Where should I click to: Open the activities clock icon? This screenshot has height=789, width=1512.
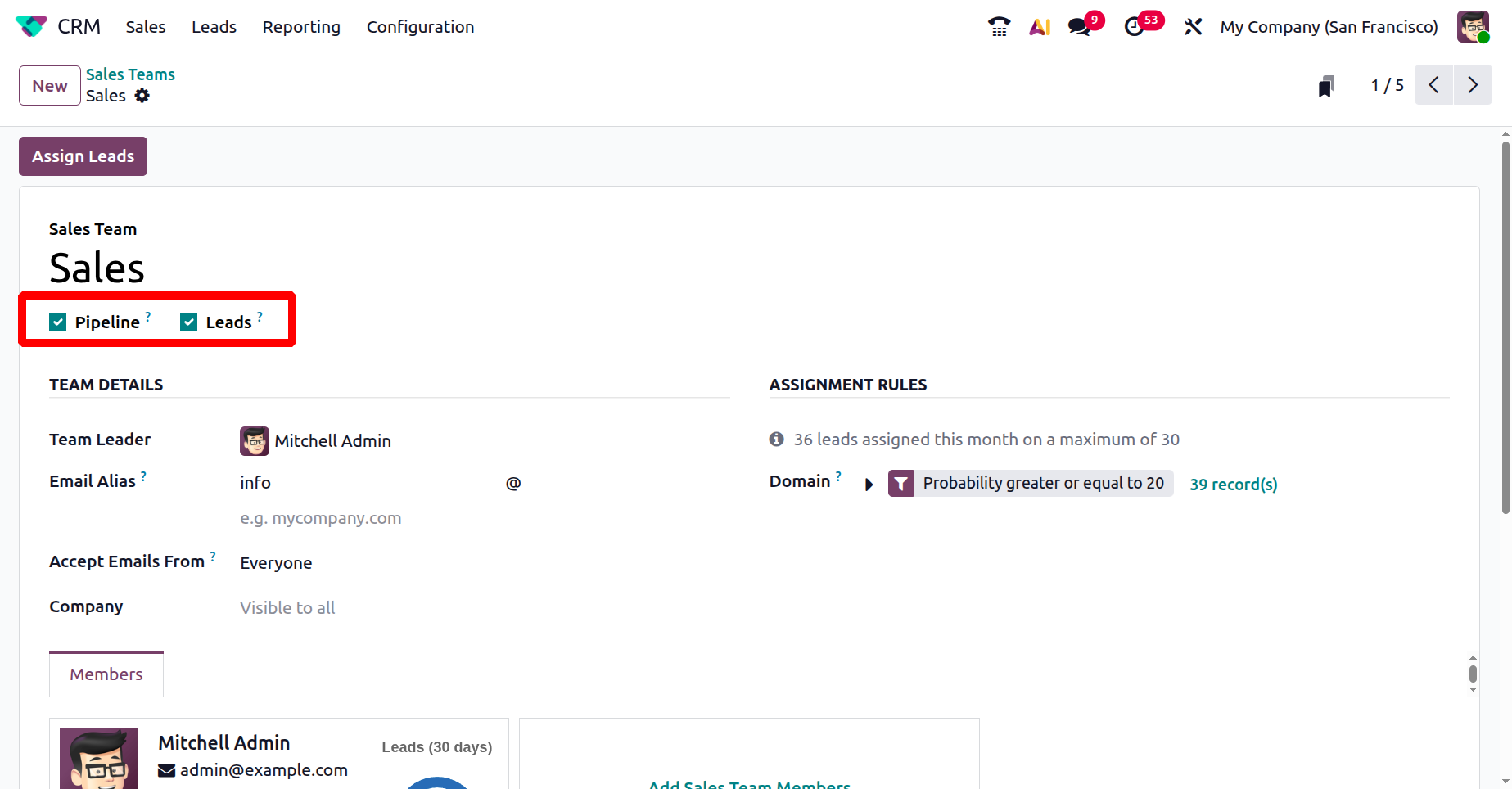[x=1134, y=27]
